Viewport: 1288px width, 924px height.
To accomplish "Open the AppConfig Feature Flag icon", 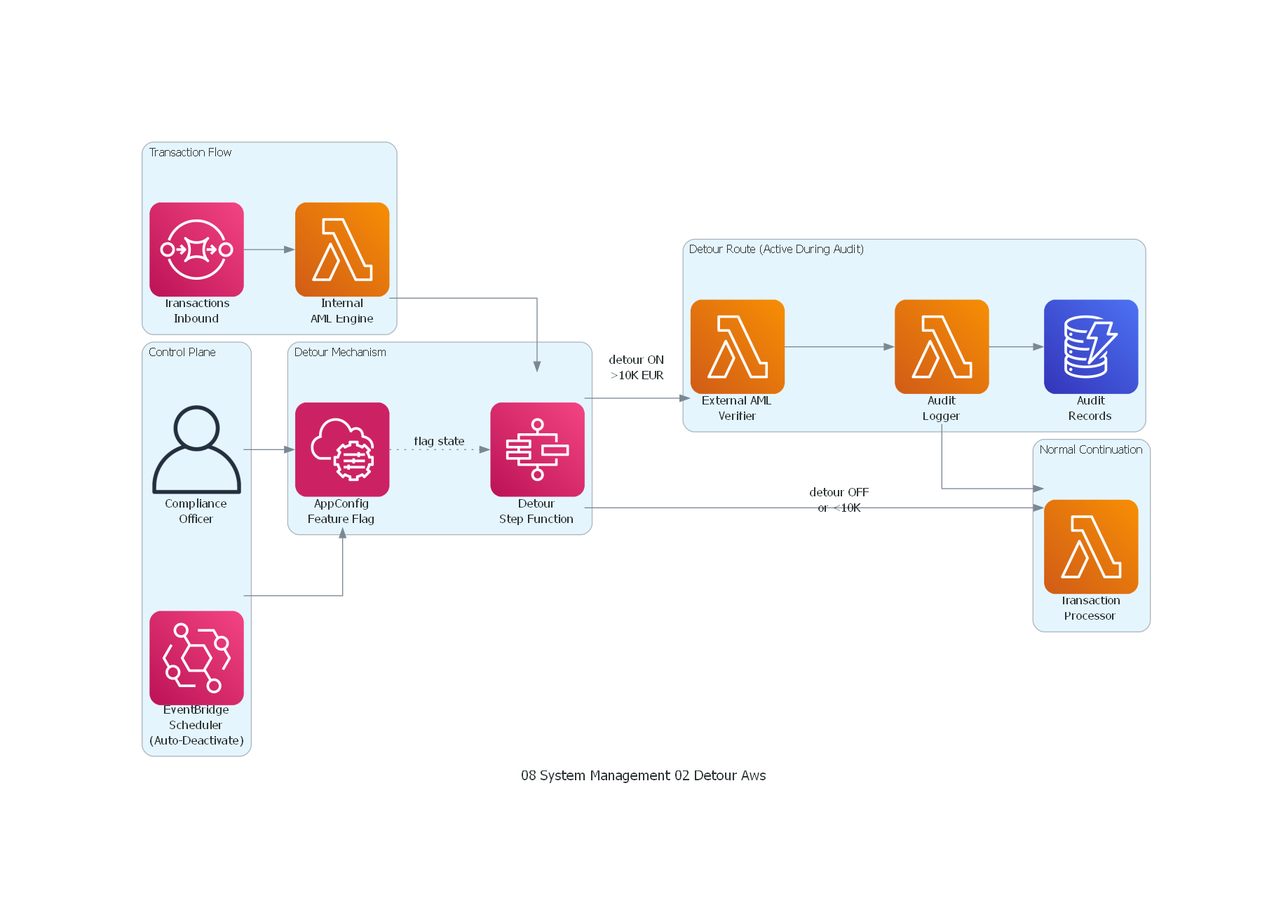I will (342, 449).
